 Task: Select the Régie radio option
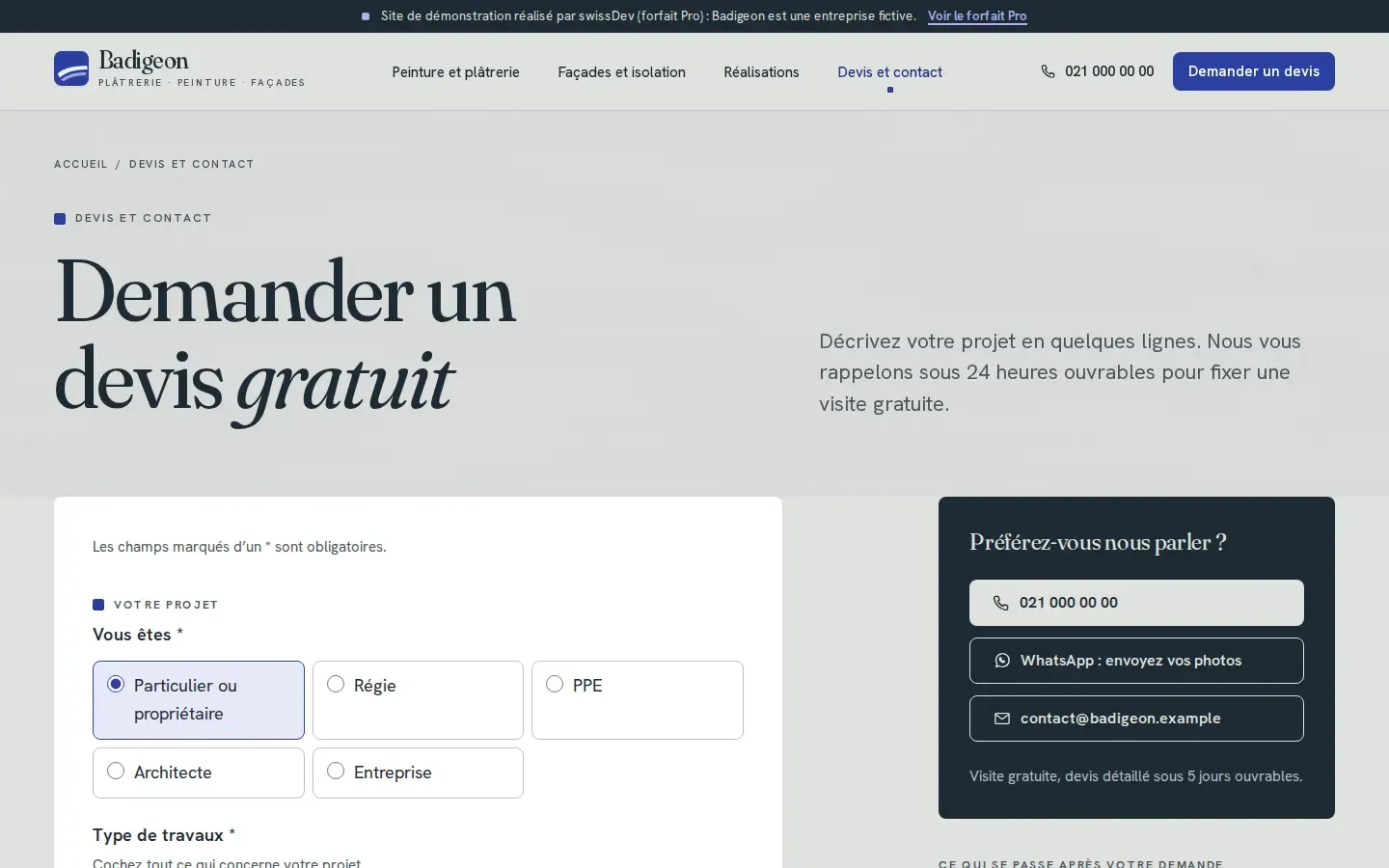click(x=336, y=684)
